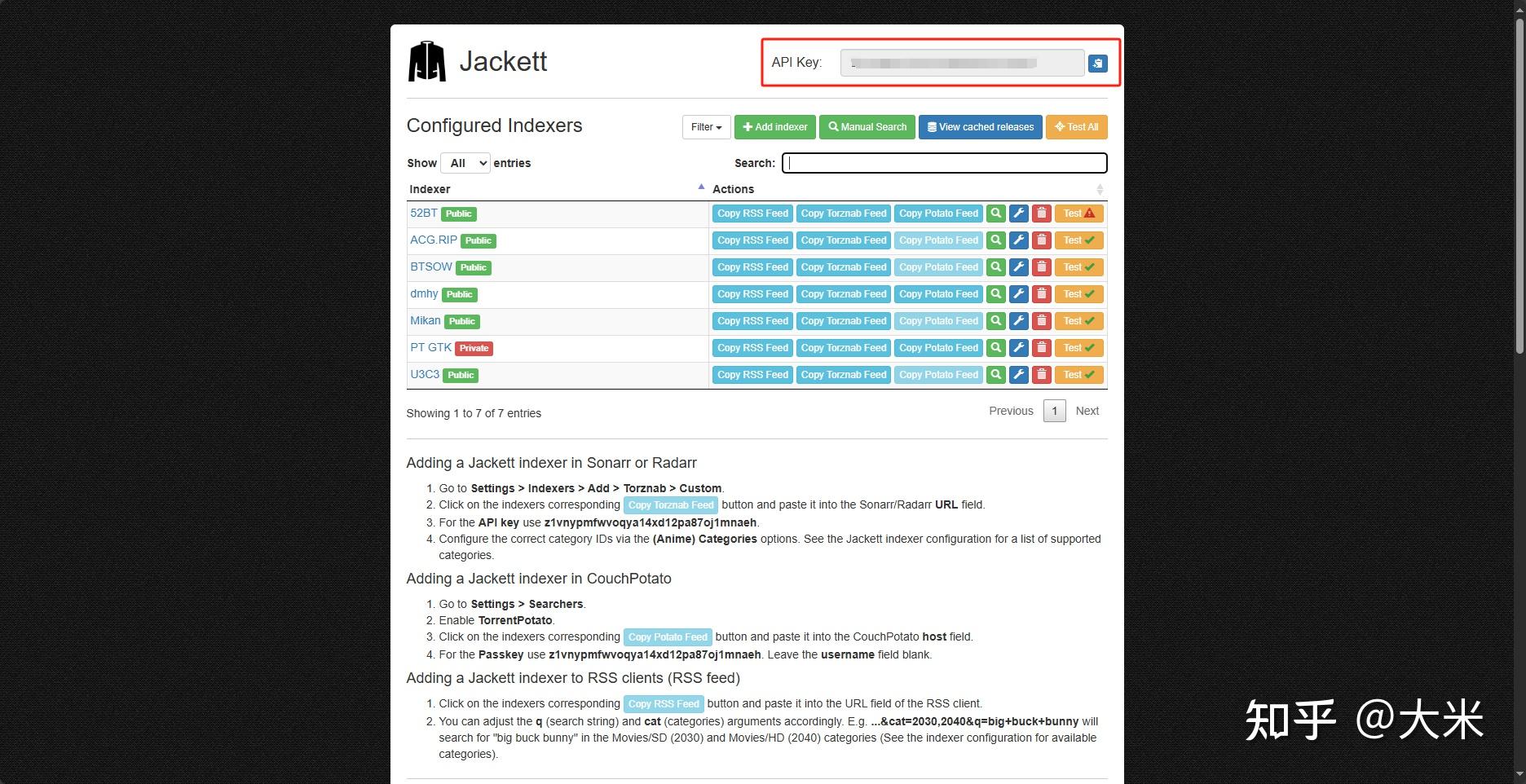Open search icon on the ACG.RIP row
The height and width of the screenshot is (784, 1526).
[x=995, y=240]
